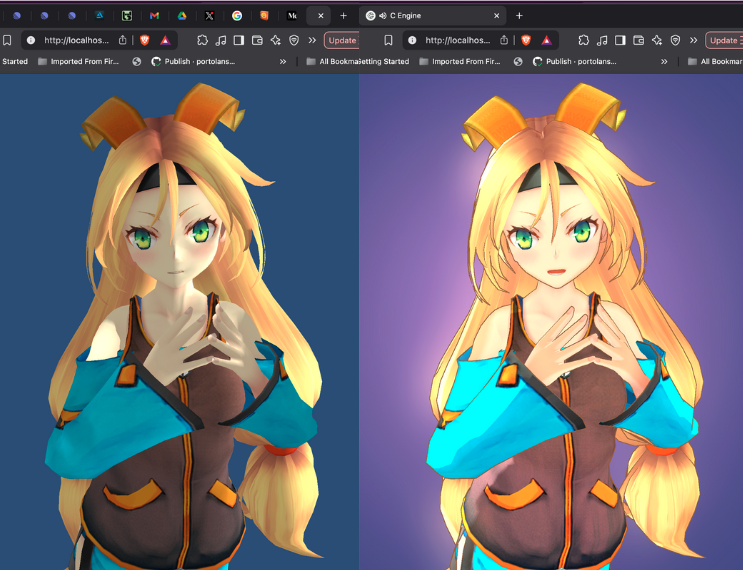The image size is (743, 570).
Task: Click the Update button in right window
Action: coord(724,40)
